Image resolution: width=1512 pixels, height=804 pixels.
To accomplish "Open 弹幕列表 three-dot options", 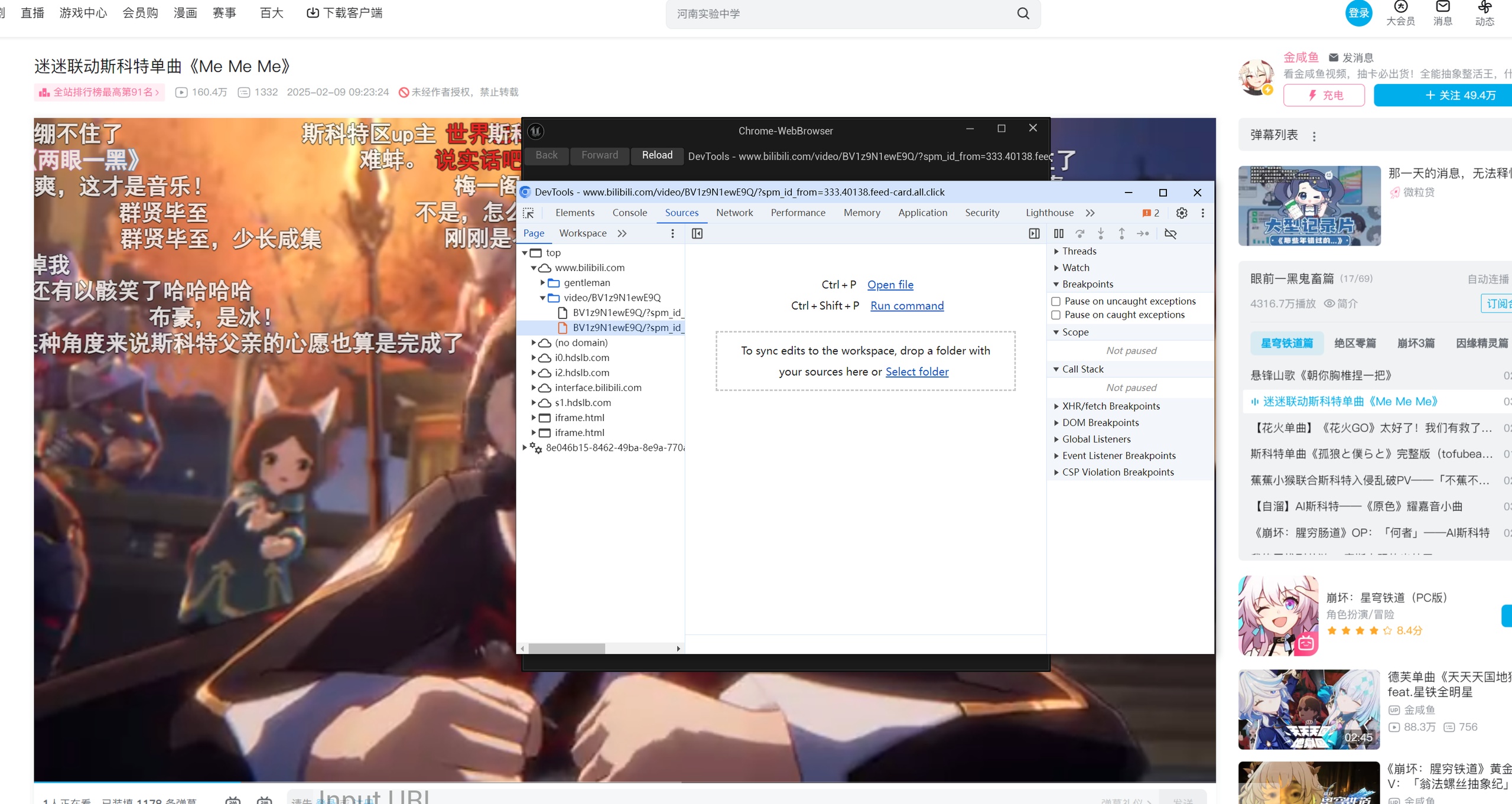I will [1314, 136].
